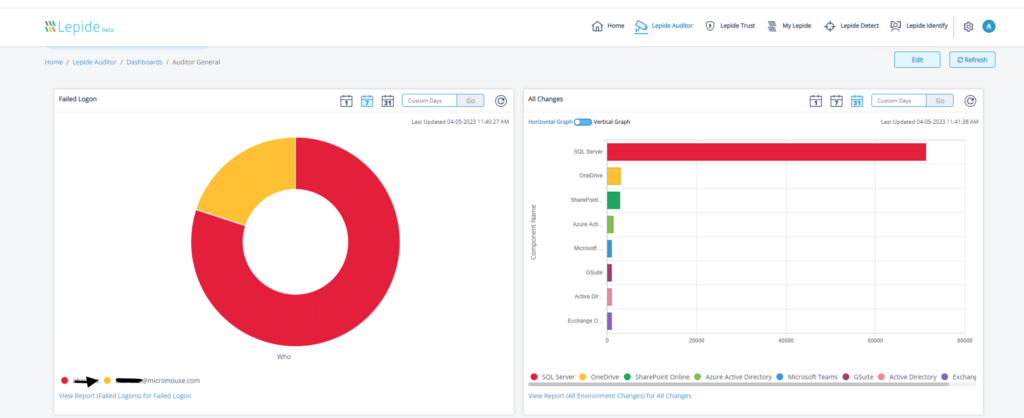The height and width of the screenshot is (418, 1024).
Task: Open View Report (All Environment Changes) link
Action: coord(609,396)
